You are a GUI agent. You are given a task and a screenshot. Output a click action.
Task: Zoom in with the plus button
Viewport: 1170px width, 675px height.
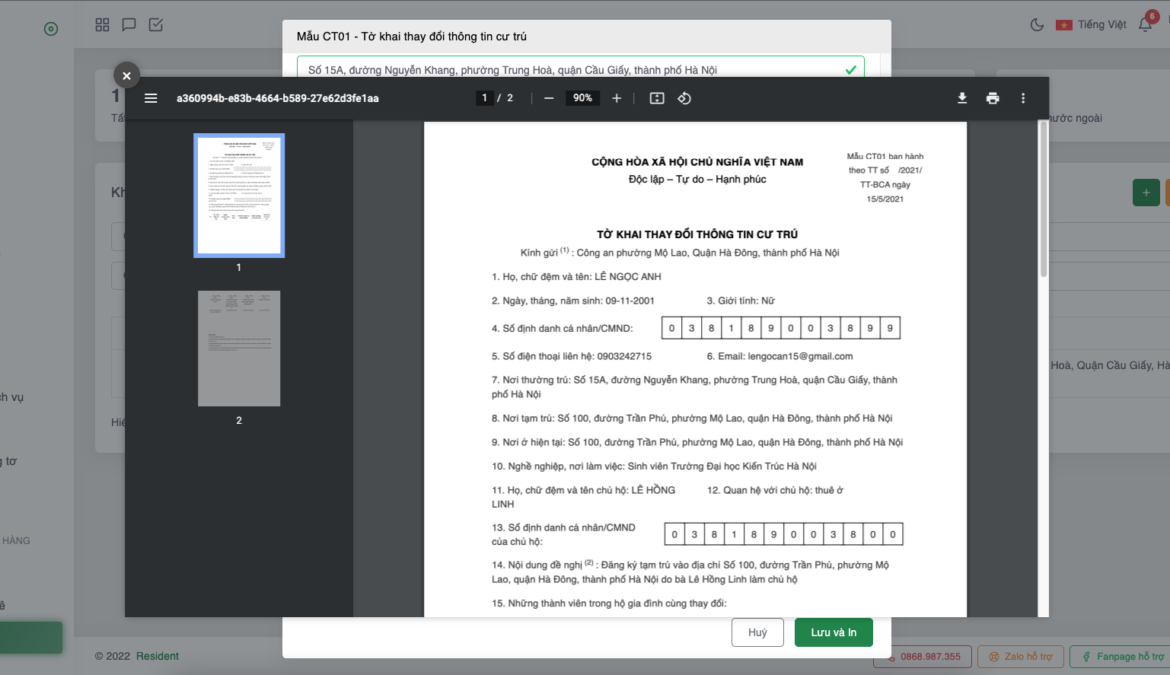(616, 98)
